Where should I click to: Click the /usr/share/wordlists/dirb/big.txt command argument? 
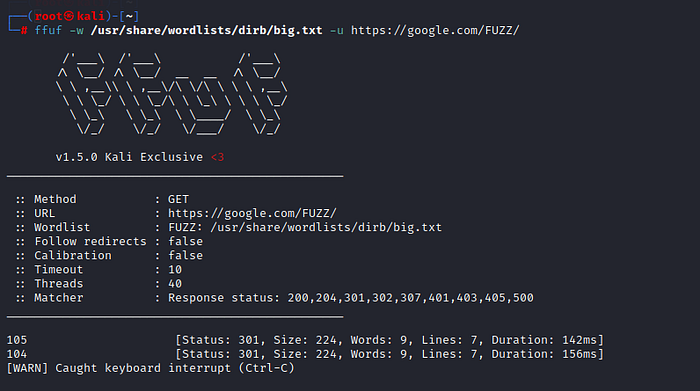(206, 30)
